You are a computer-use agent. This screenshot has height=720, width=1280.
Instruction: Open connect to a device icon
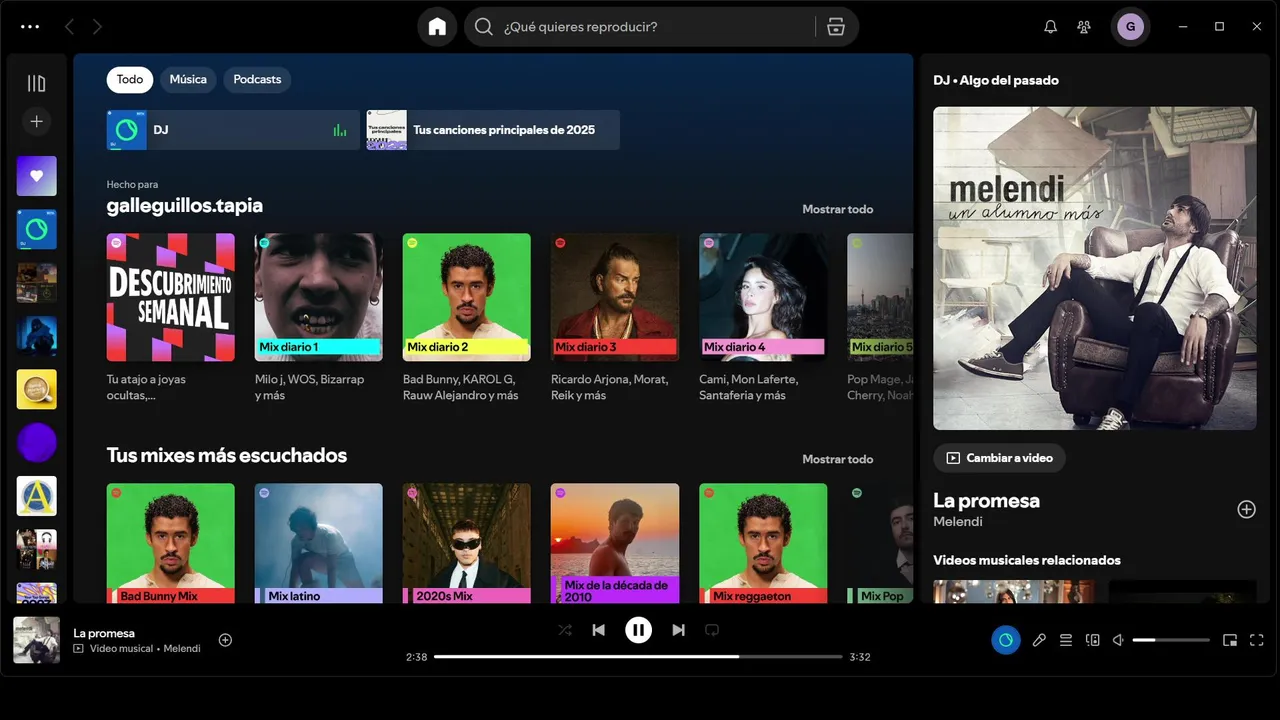(1093, 640)
